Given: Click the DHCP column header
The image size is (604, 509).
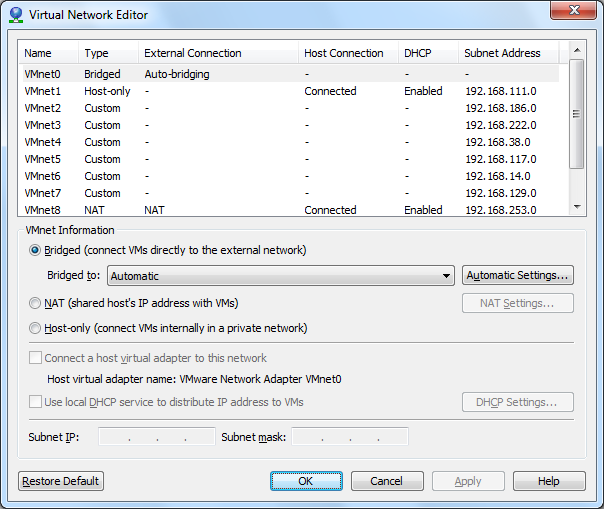Looking at the screenshot, I should click(428, 53).
